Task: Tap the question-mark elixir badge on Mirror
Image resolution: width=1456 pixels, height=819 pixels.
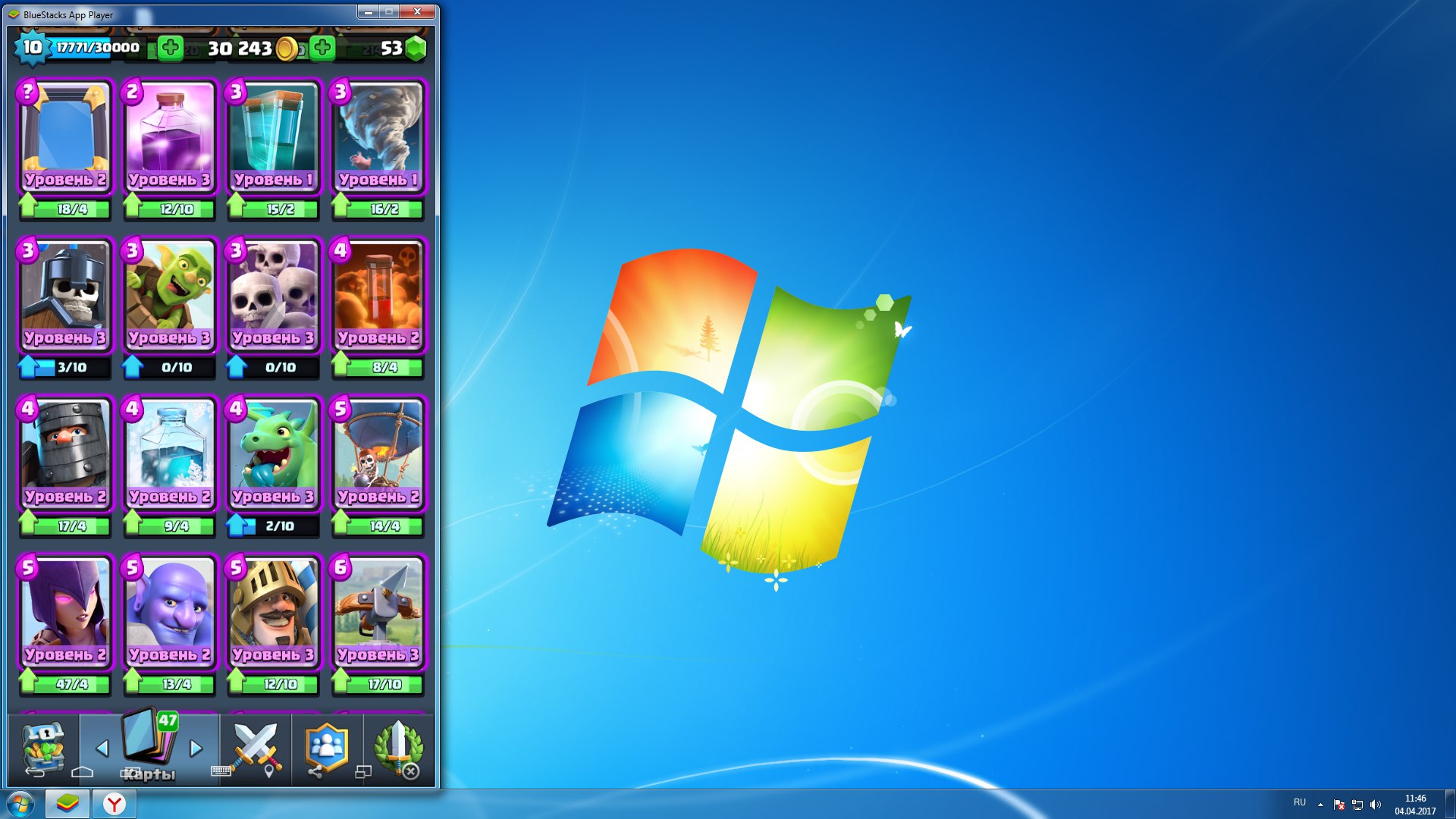Action: point(28,92)
